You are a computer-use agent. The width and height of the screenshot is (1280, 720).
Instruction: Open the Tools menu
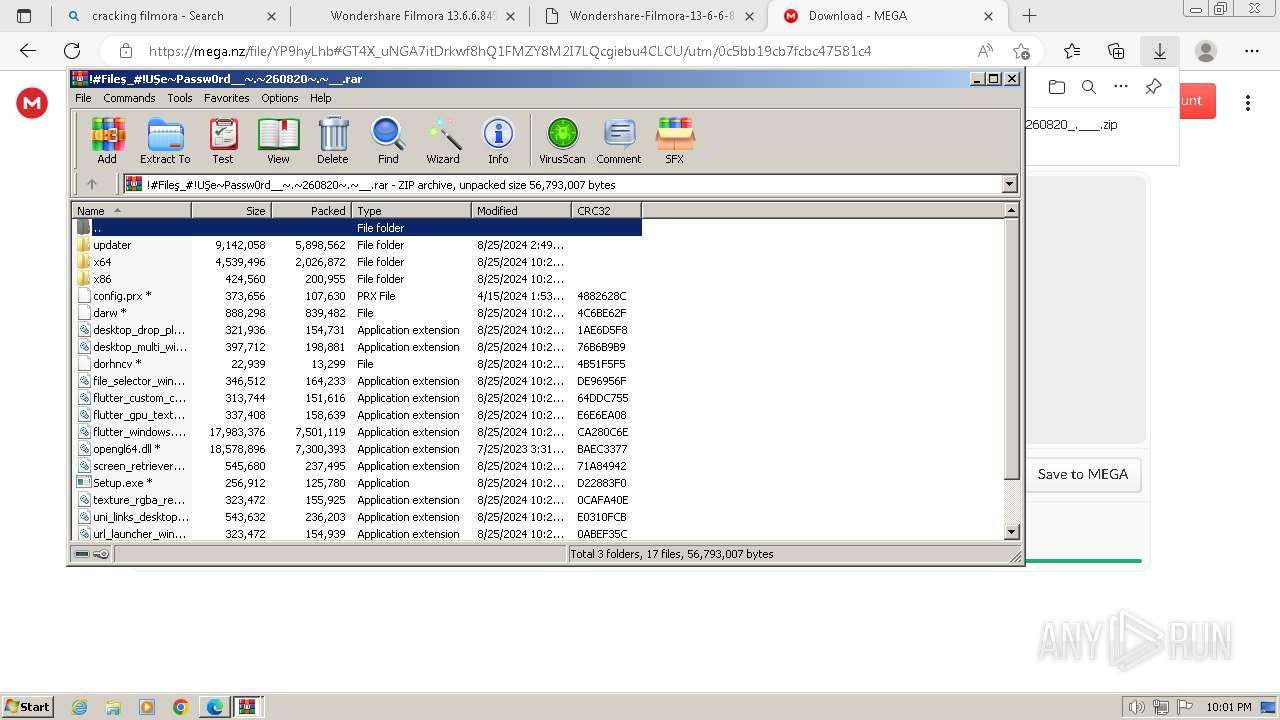click(x=180, y=98)
